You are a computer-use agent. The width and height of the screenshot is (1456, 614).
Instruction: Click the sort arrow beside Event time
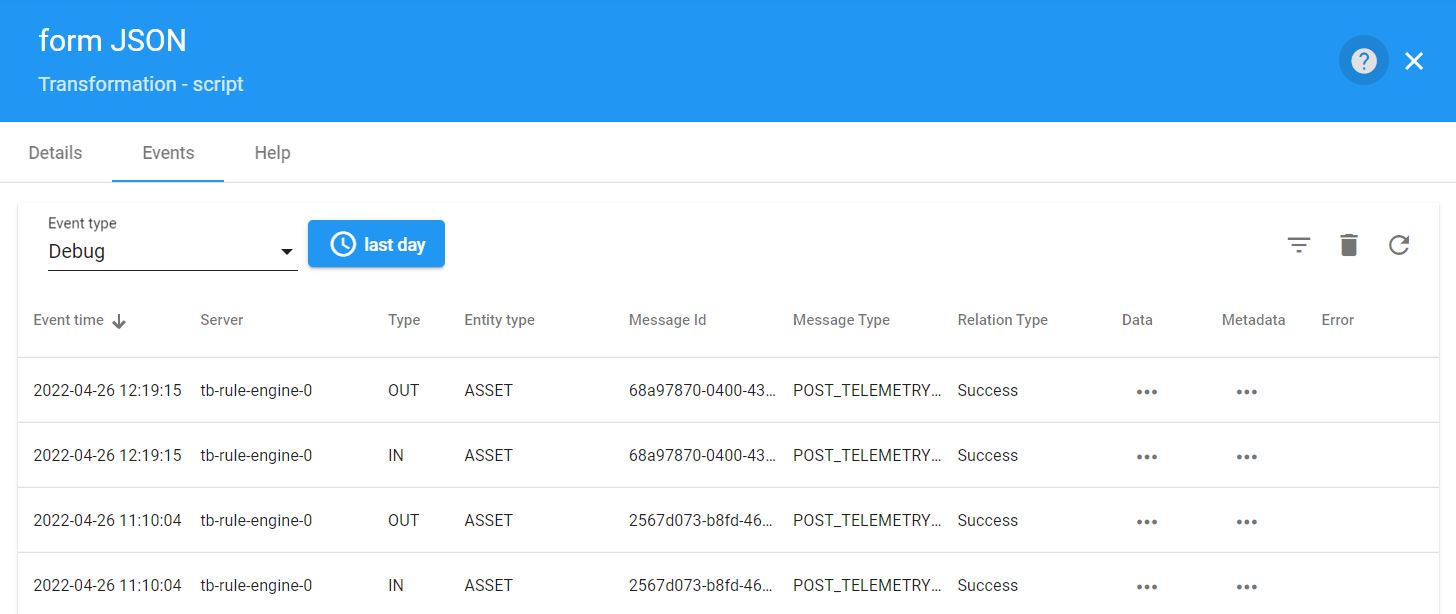coord(119,321)
